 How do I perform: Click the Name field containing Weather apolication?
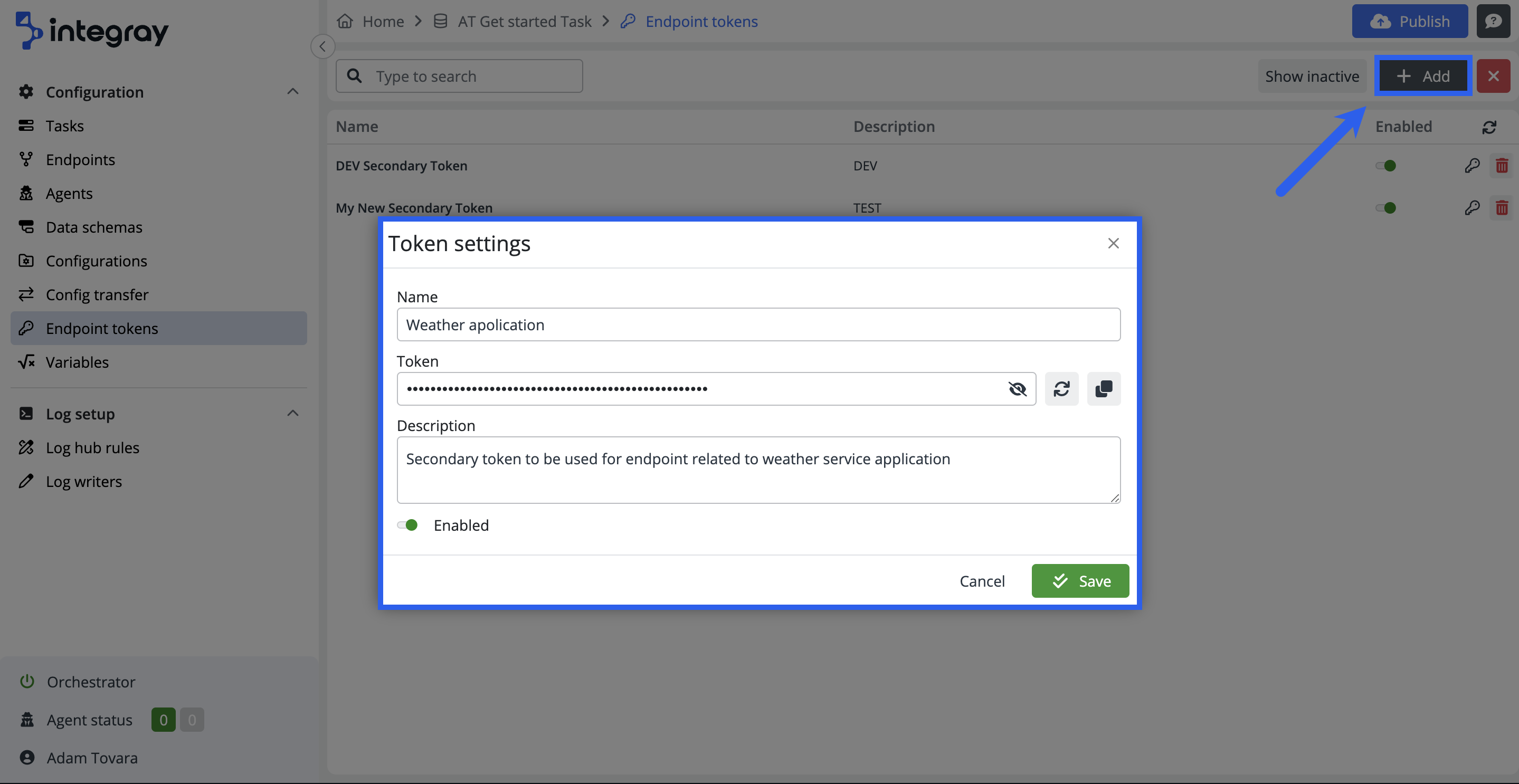click(758, 325)
